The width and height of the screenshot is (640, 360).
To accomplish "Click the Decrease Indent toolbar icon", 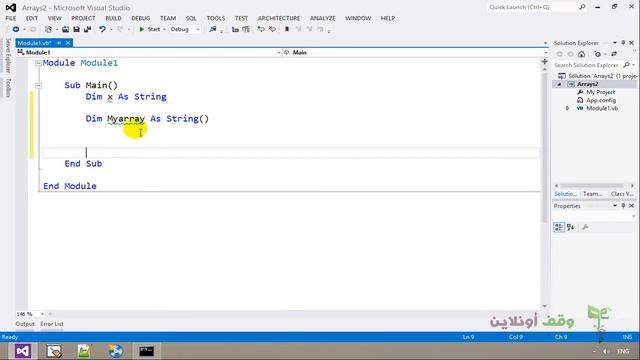I will (x=235, y=29).
